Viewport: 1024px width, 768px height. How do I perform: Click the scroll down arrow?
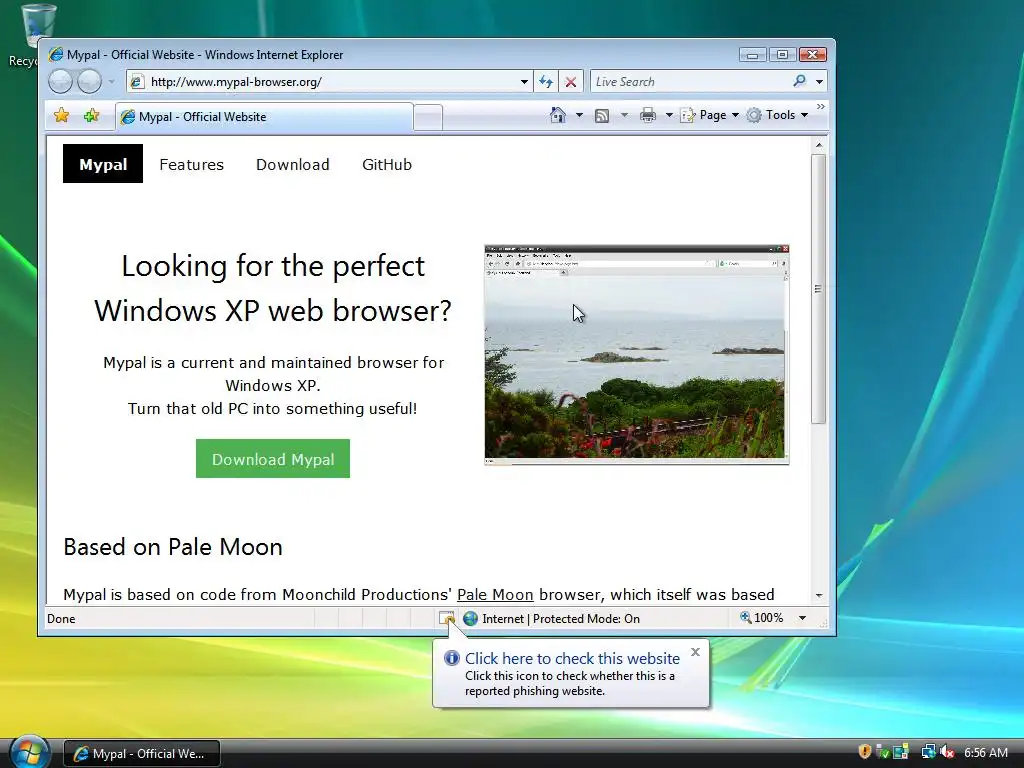(x=818, y=596)
